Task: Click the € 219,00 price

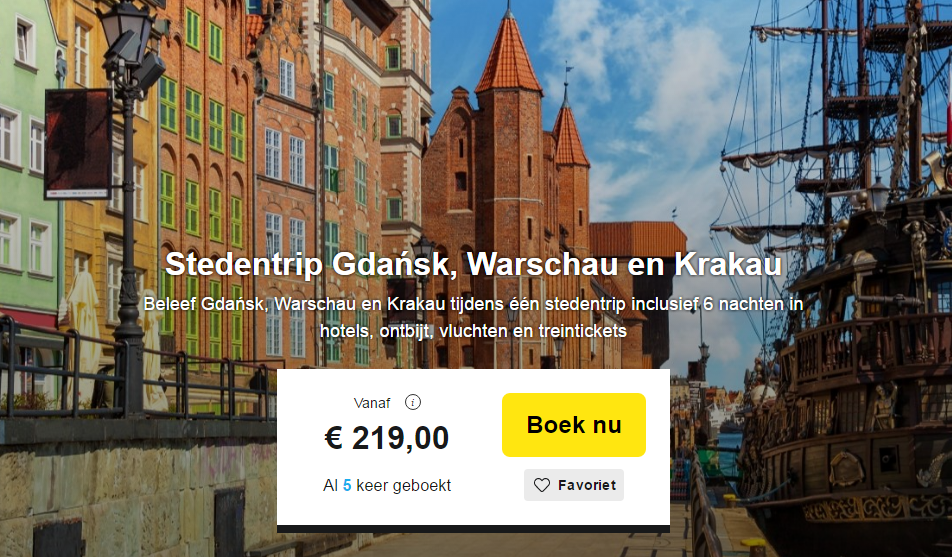Action: pyautogui.click(x=387, y=437)
